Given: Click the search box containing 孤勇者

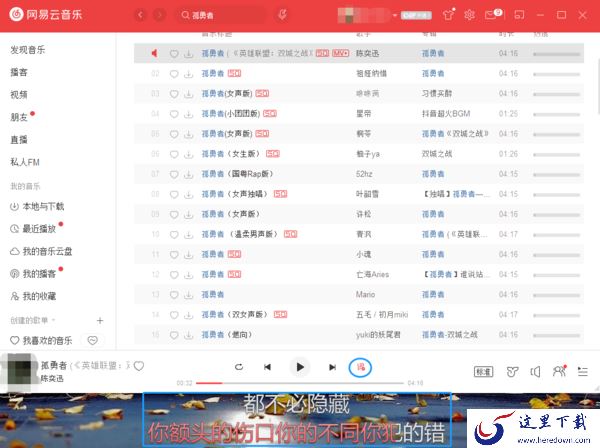Looking at the screenshot, I should coord(221,15).
